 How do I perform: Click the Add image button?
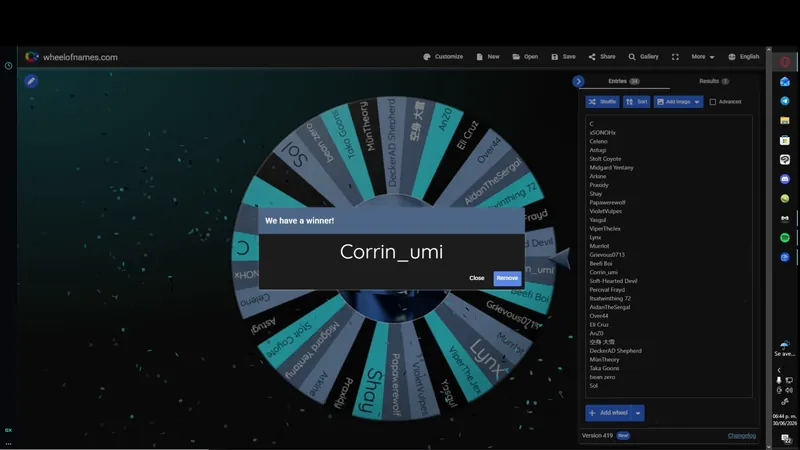[x=672, y=102]
